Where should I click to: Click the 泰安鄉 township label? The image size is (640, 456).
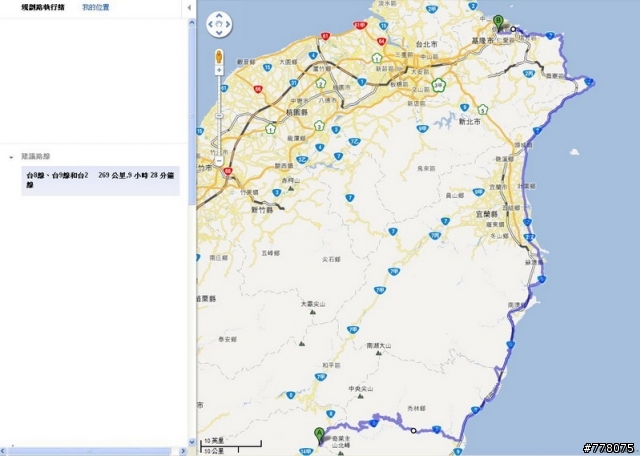(227, 339)
